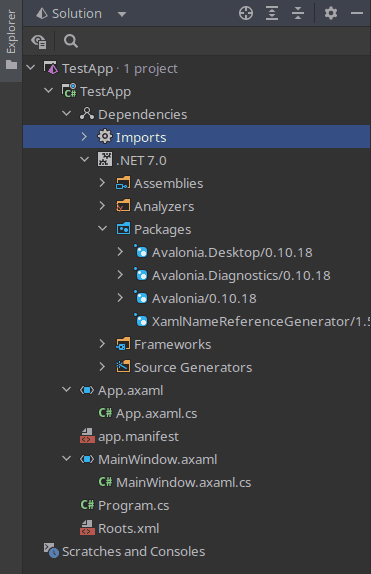371x574 pixels.
Task: Collapse the TestApp project node
Action: pyautogui.click(x=48, y=90)
